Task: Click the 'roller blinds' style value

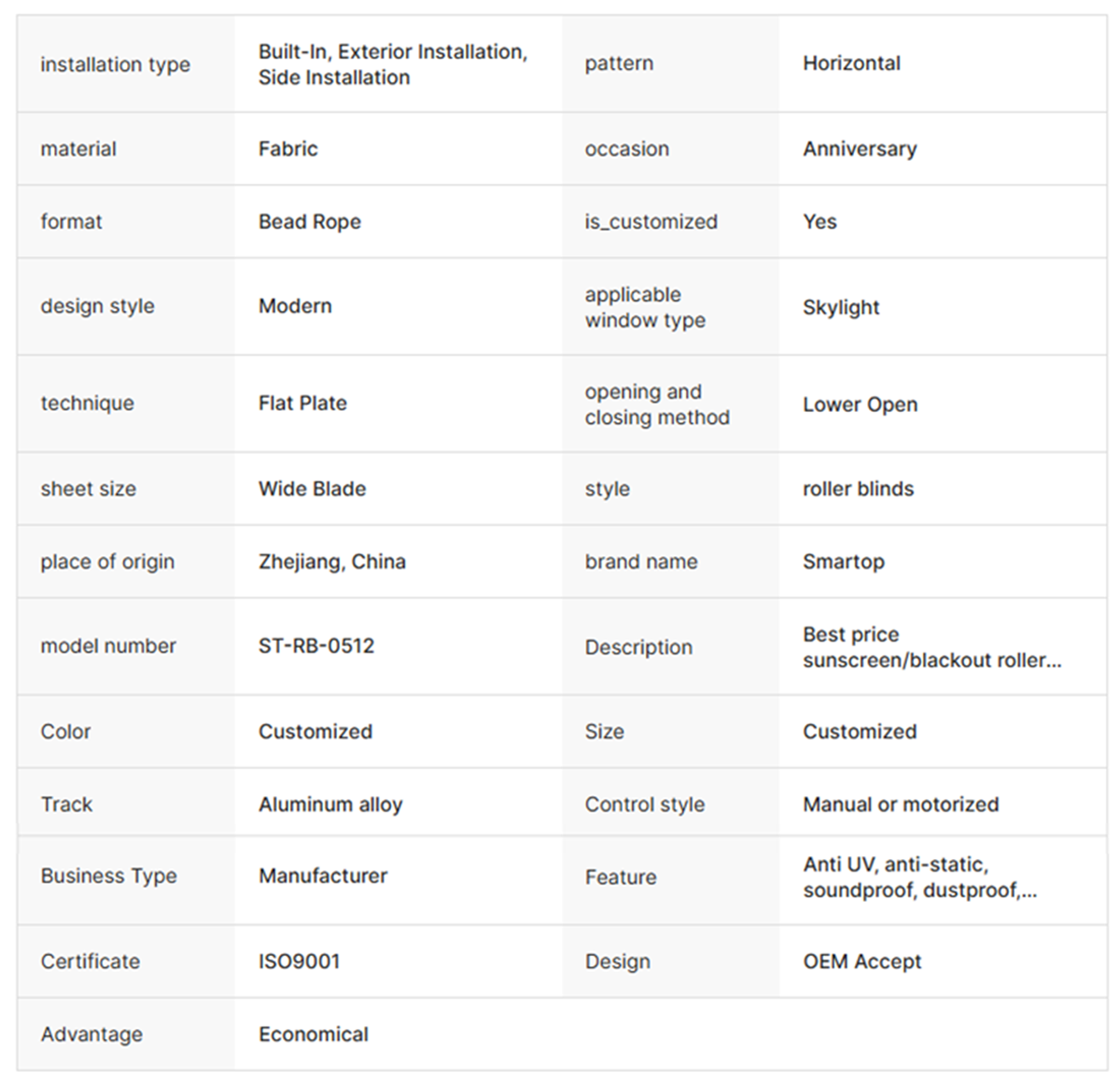Action: click(858, 488)
